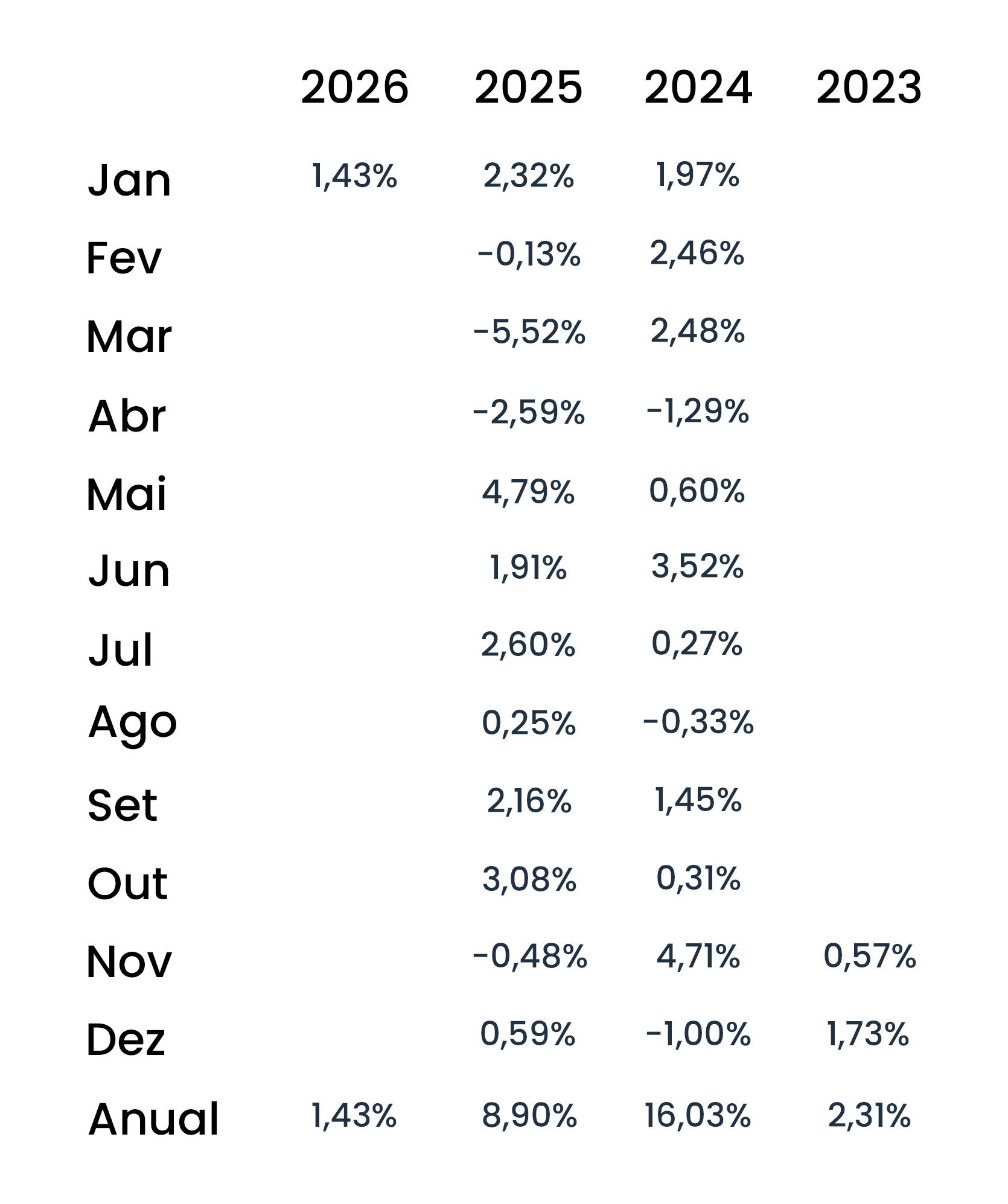
Task: Click the 0,57% November 2023 value
Action: [x=870, y=957]
